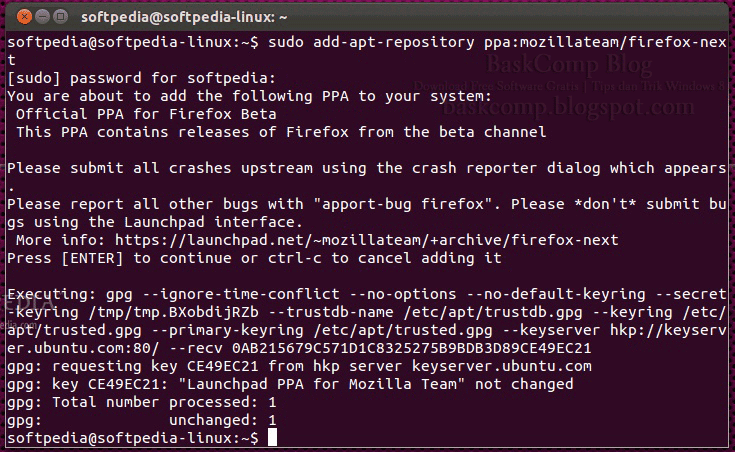Image resolution: width=735 pixels, height=452 pixels.
Task: Click the "unchanged: 1" gpg output line
Action: [223, 420]
